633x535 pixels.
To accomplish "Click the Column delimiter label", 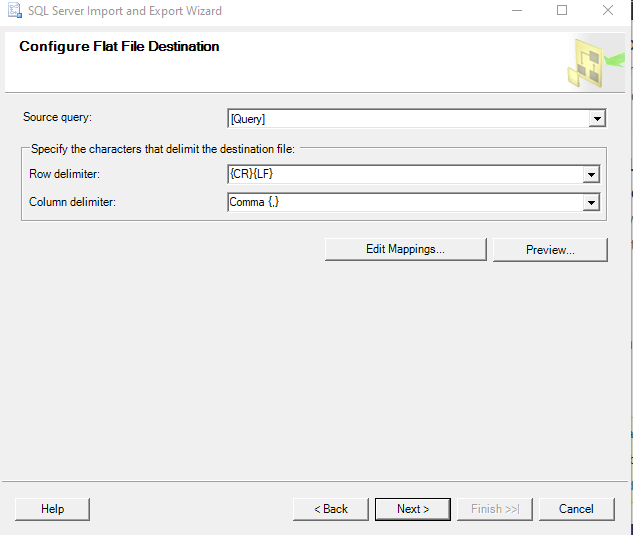I will (x=72, y=202).
